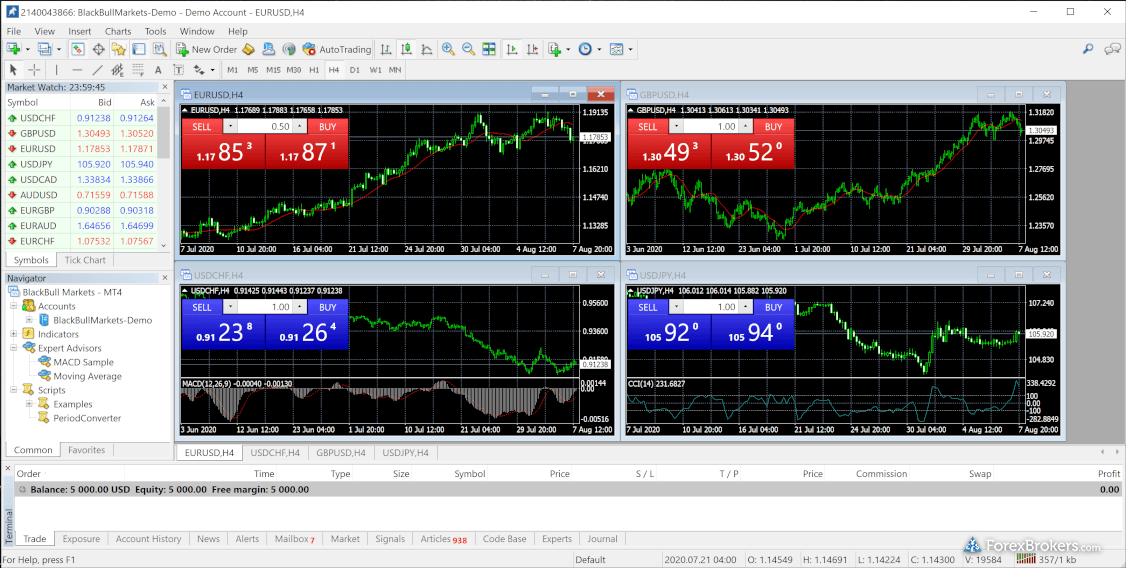Select the Vertical Line drawing tool
Image resolution: width=1126 pixels, height=568 pixels.
point(56,70)
